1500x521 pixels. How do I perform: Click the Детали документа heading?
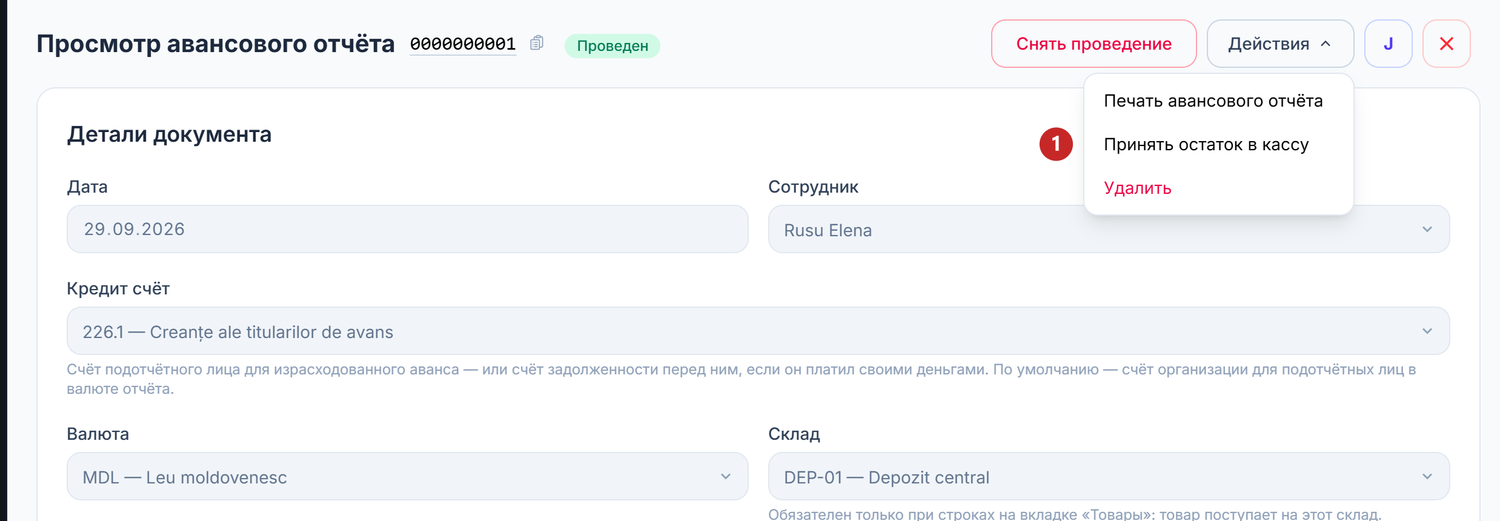[x=169, y=134]
